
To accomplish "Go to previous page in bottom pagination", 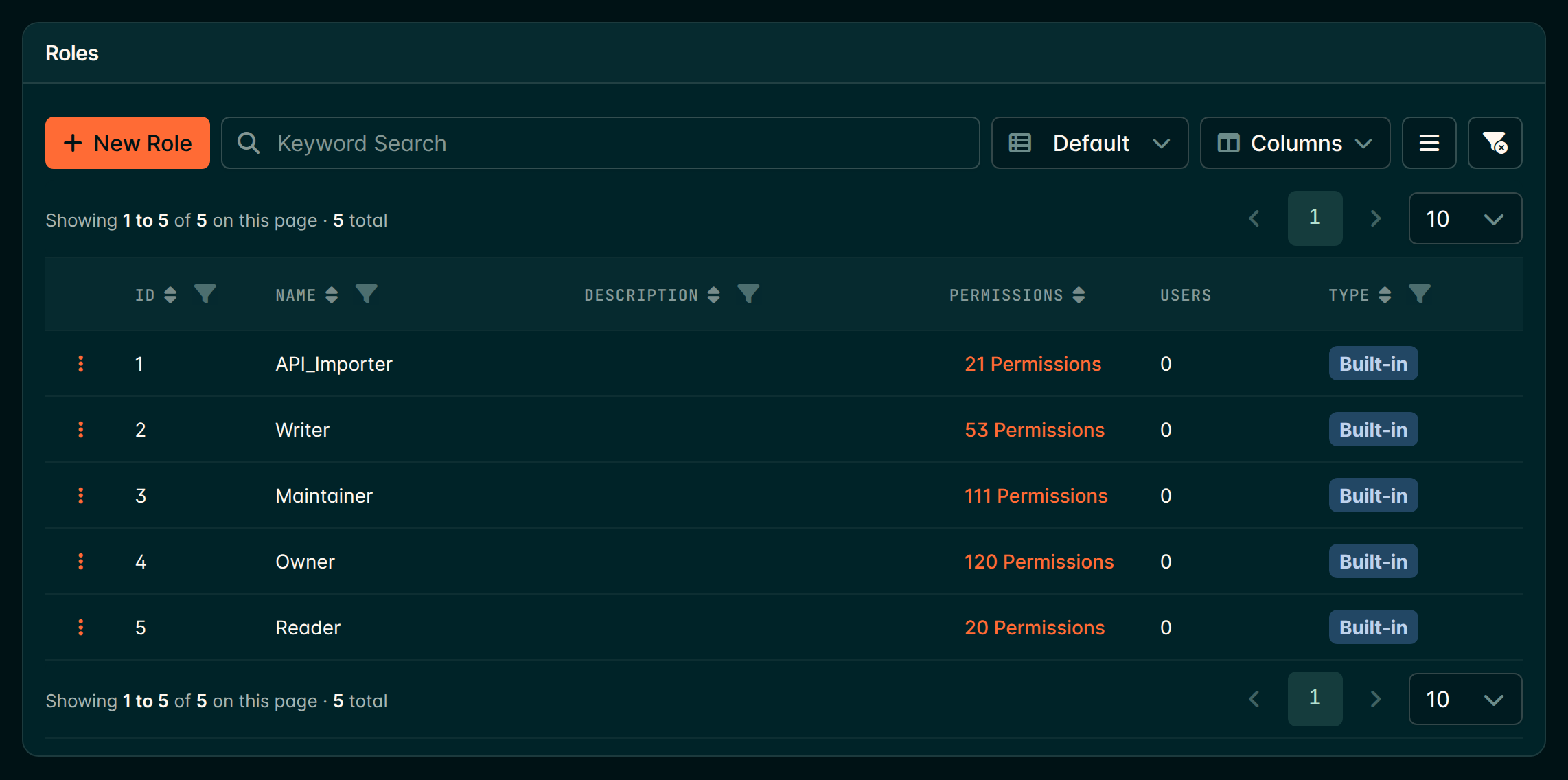I will pyautogui.click(x=1254, y=699).
